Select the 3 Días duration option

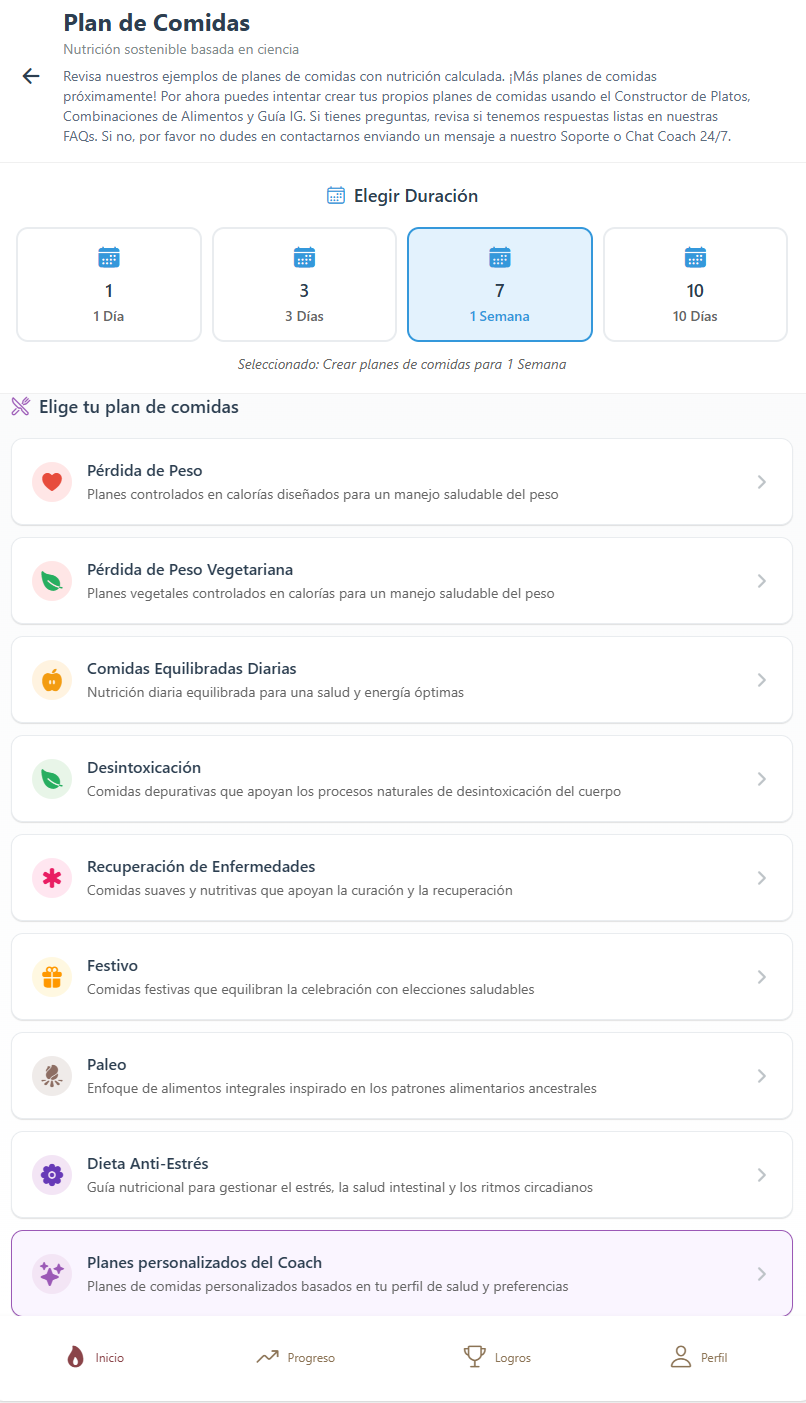pyautogui.click(x=304, y=285)
